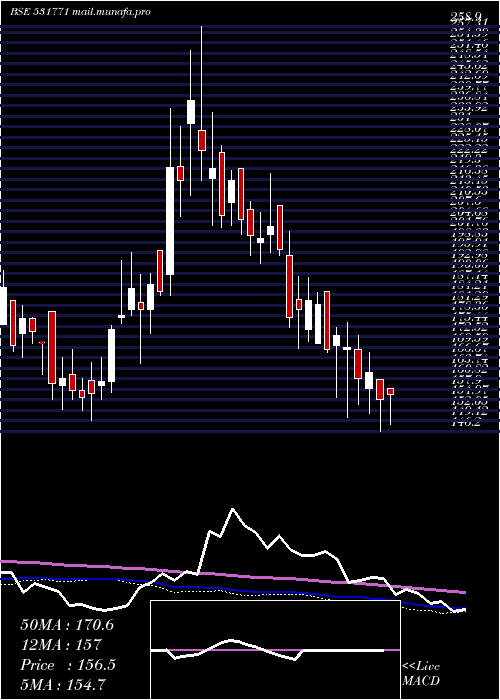Click the Price : 156.5 label
Screen dimensions: 500x700
[x=68, y=665]
